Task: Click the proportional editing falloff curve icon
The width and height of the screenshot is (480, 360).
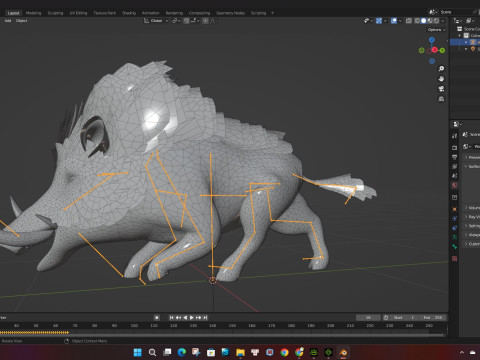Action: [x=213, y=21]
